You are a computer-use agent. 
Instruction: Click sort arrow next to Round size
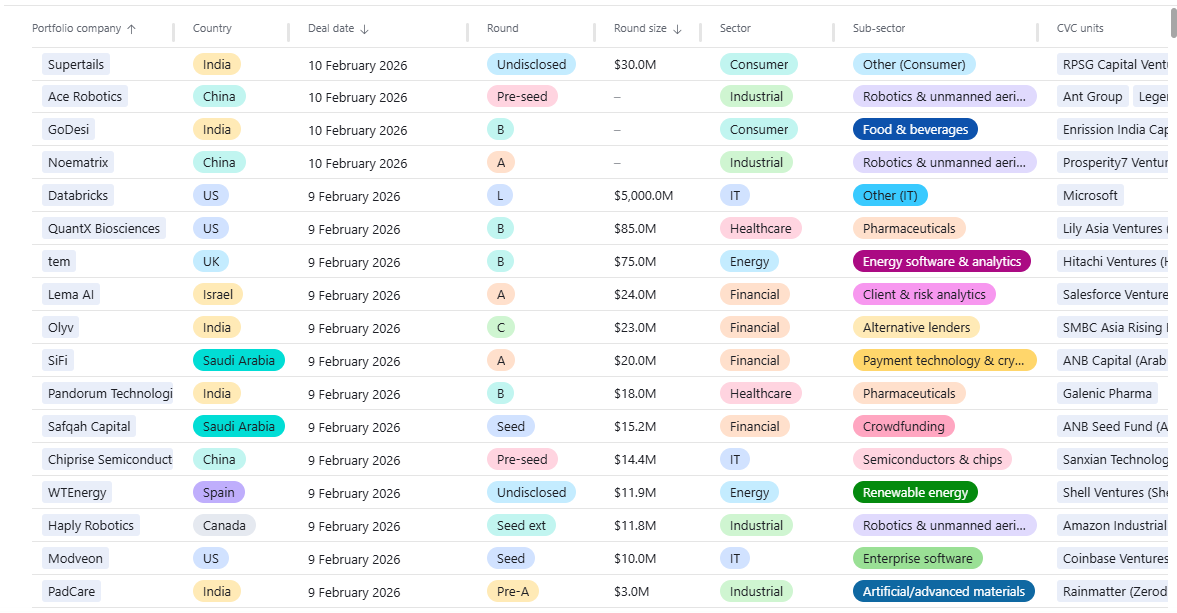pyautogui.click(x=677, y=29)
